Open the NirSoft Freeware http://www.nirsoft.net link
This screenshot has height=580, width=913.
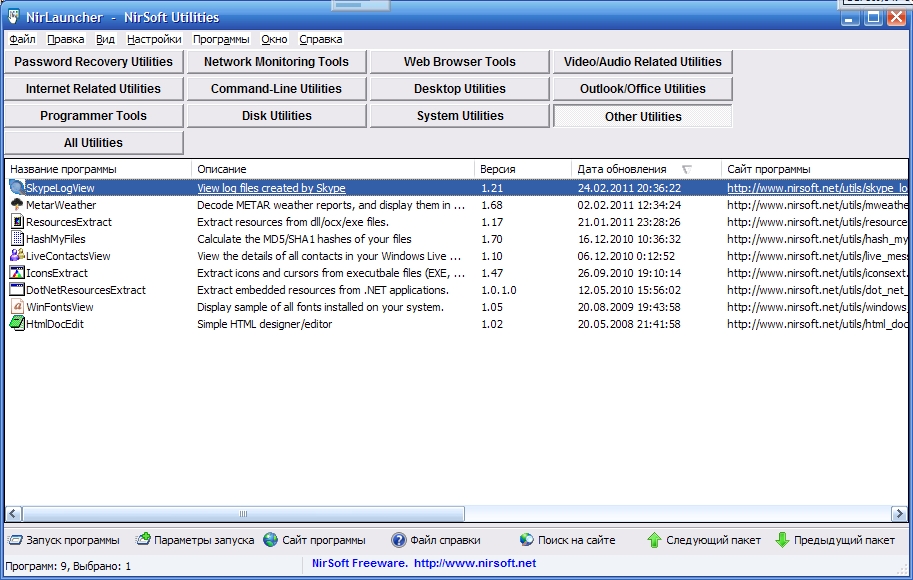[x=424, y=563]
